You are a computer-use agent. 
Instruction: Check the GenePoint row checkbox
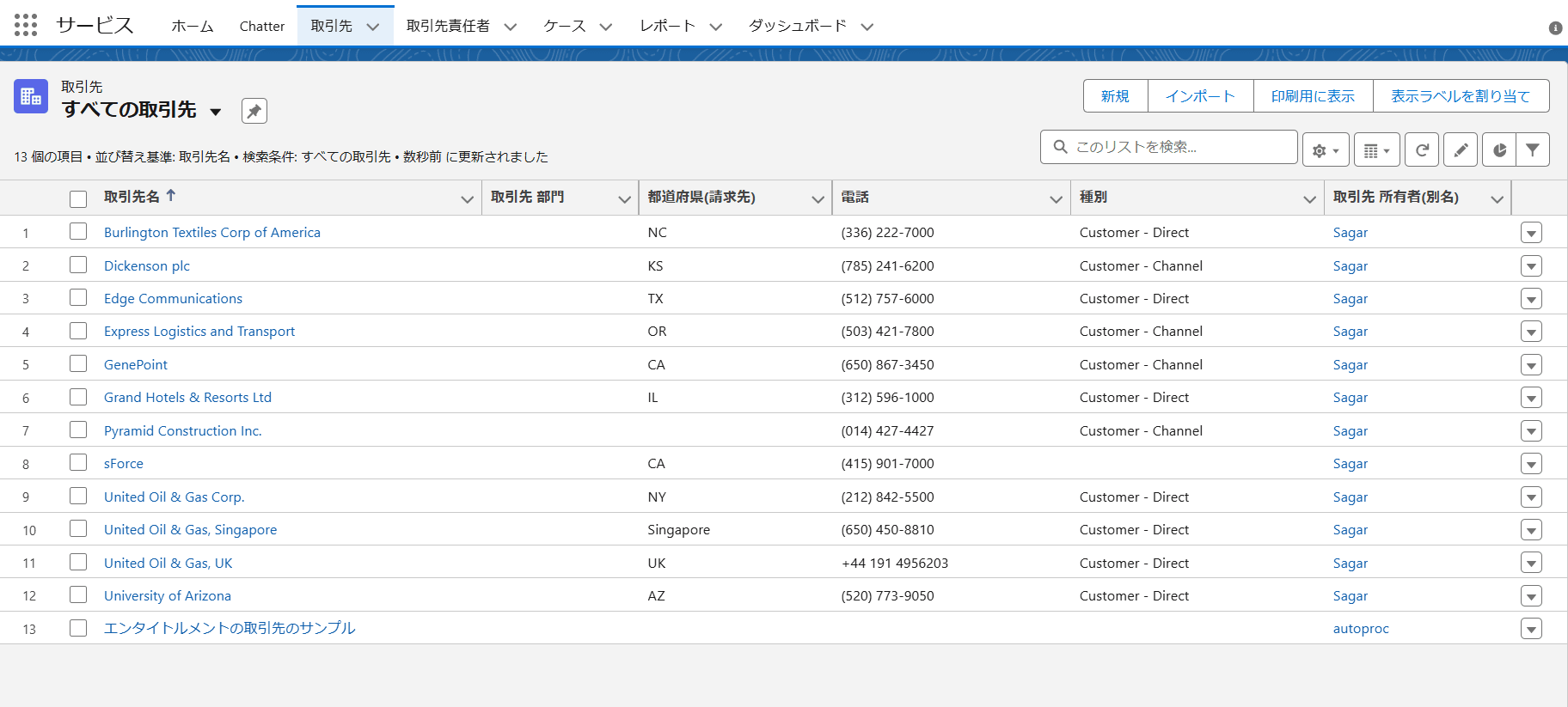tap(78, 363)
